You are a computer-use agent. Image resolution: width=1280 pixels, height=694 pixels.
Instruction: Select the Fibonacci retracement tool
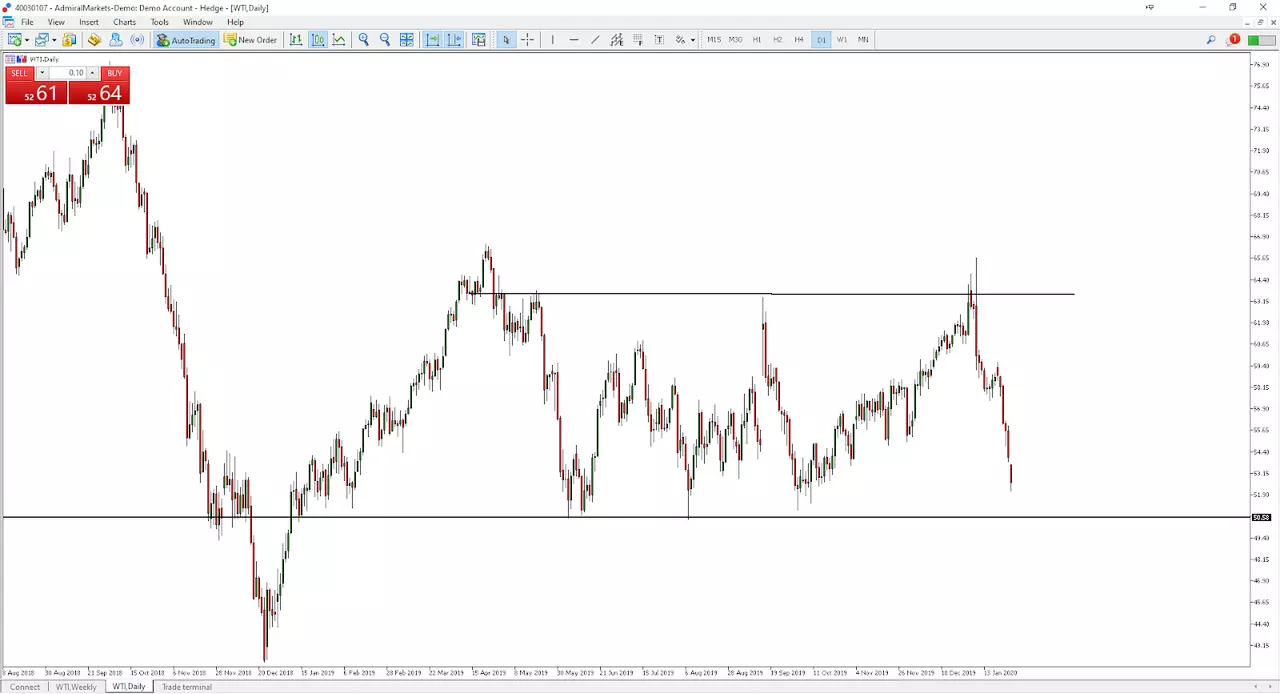[x=638, y=40]
